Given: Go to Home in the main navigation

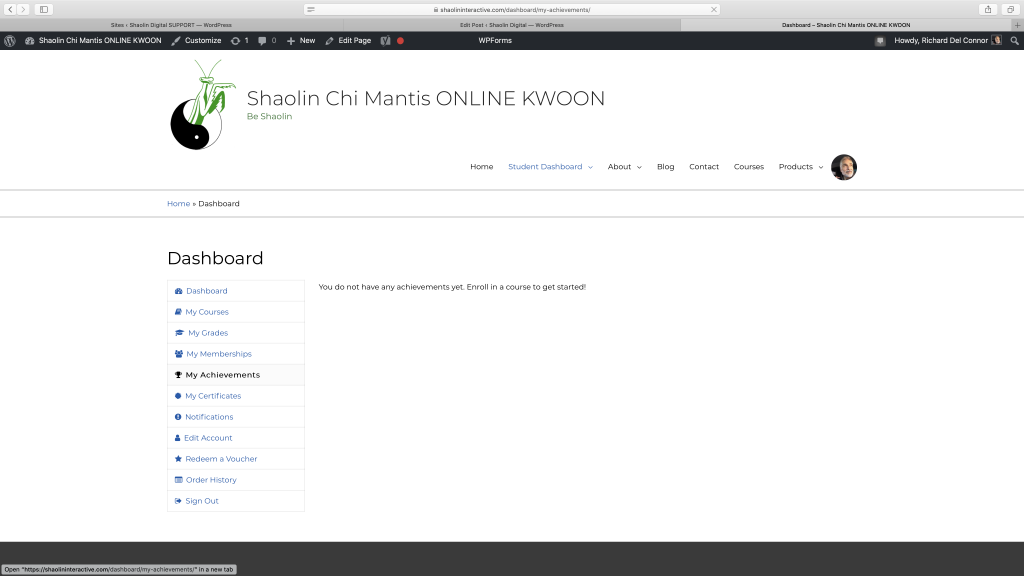Looking at the screenshot, I should coord(481,167).
